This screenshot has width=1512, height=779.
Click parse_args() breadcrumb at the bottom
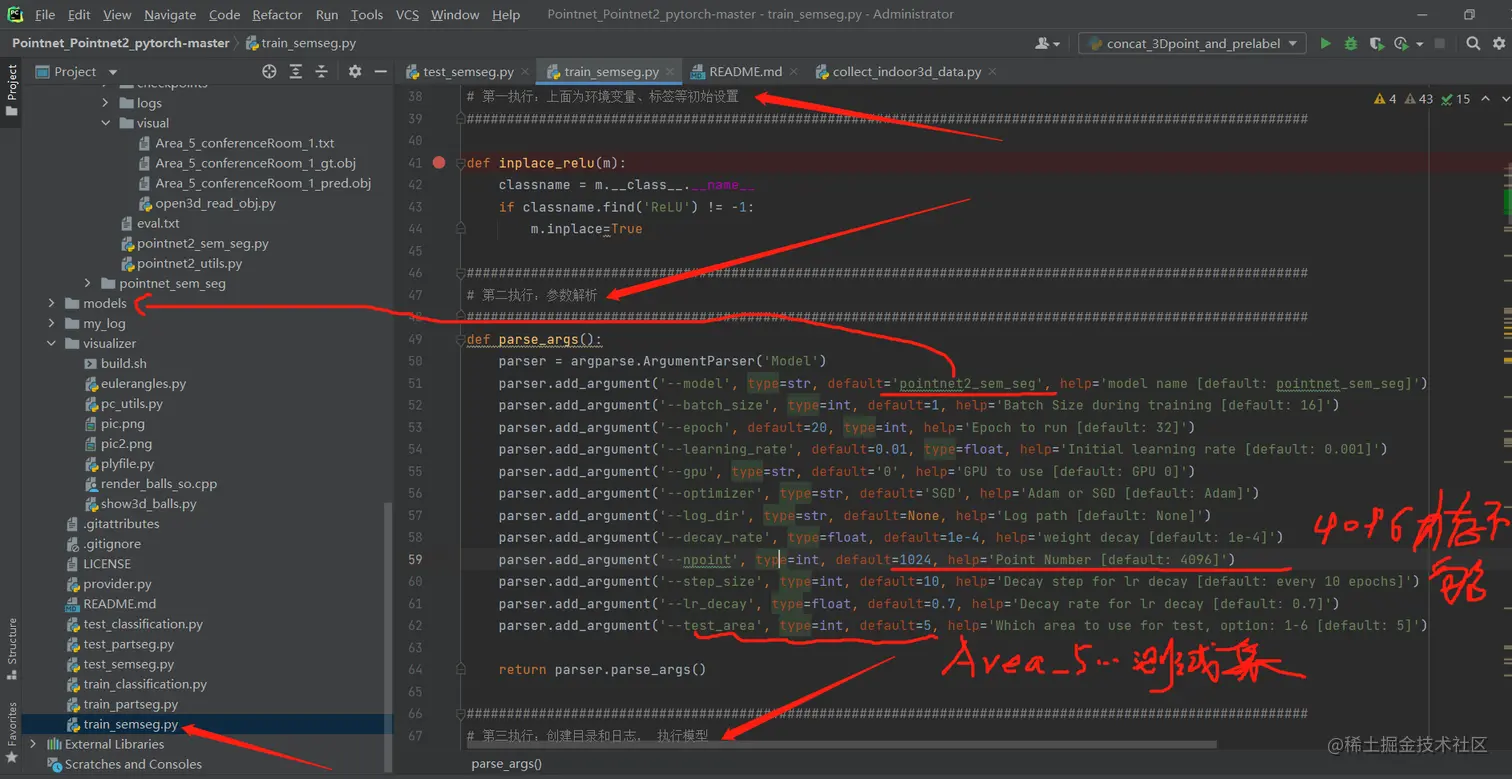(x=506, y=763)
